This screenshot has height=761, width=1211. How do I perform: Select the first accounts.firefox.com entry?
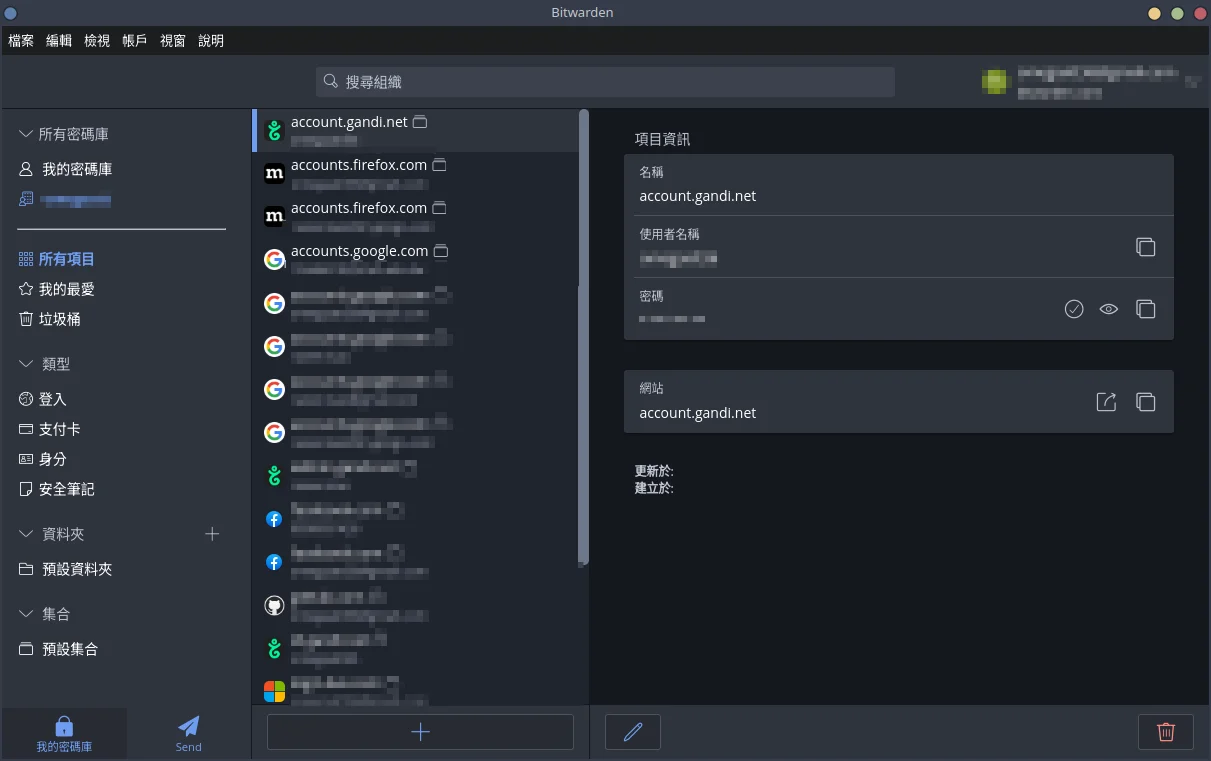pyautogui.click(x=416, y=173)
